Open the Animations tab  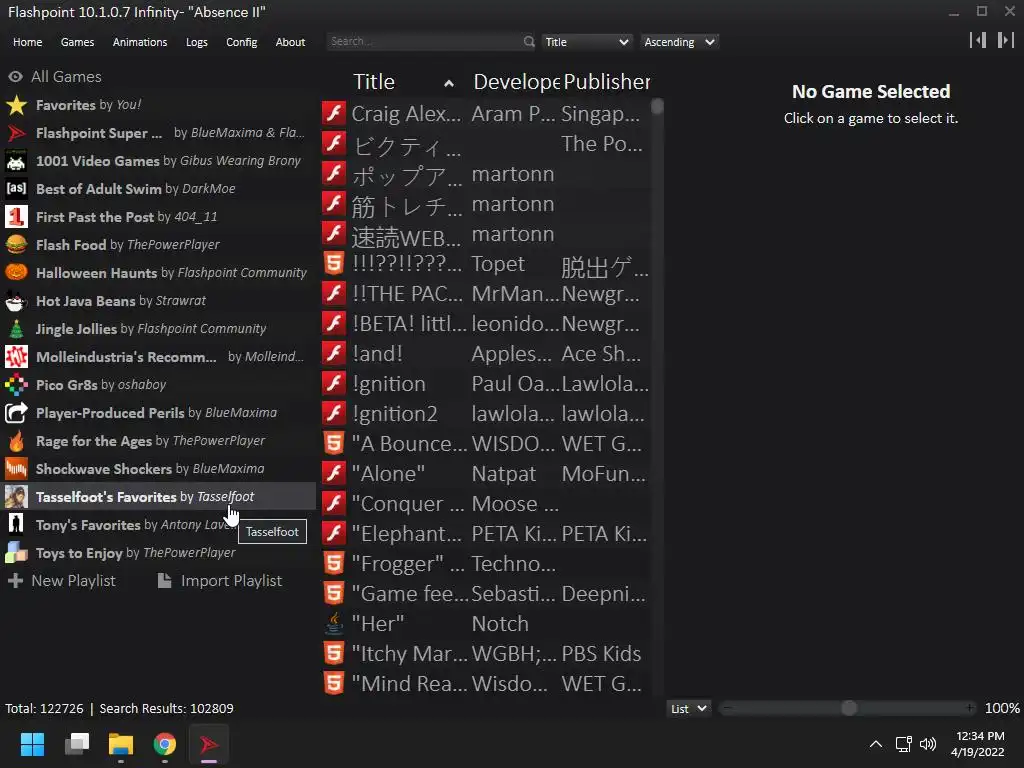[x=140, y=42]
